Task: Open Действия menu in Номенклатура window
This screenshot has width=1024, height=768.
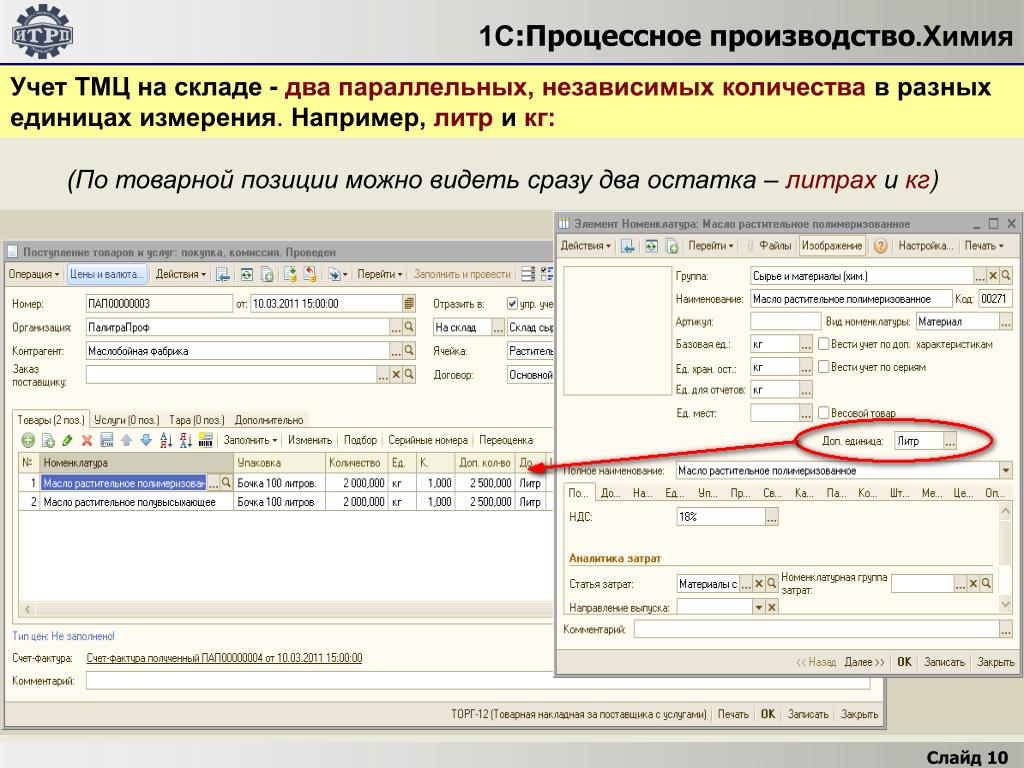Action: [x=585, y=246]
